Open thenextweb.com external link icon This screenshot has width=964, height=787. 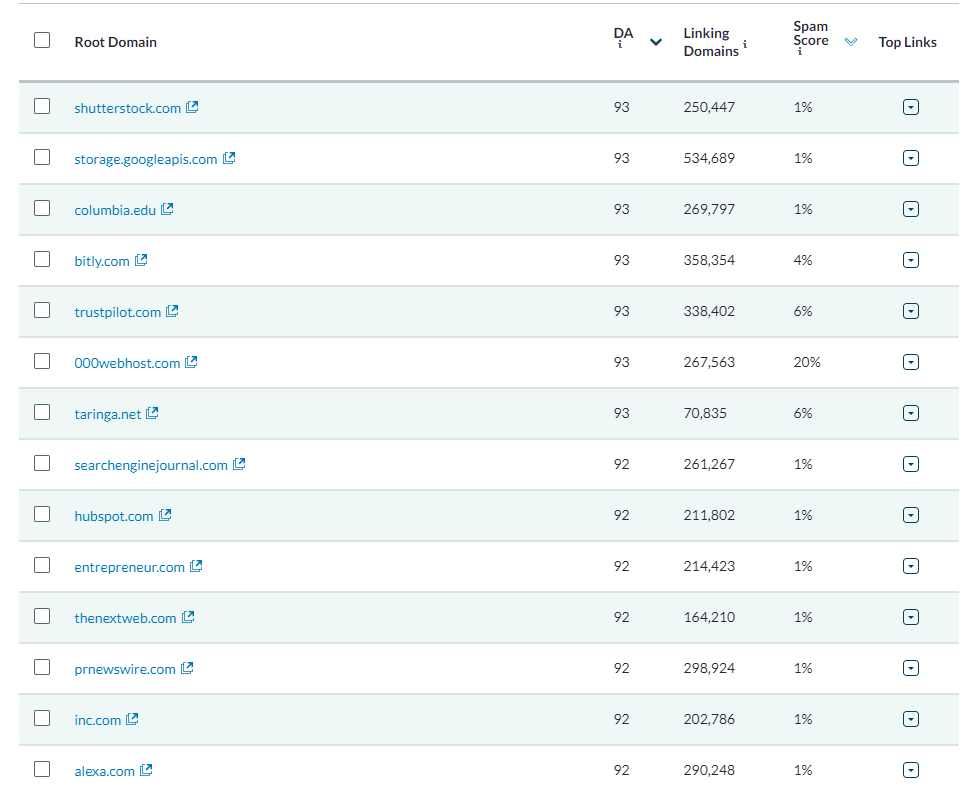pyautogui.click(x=188, y=617)
